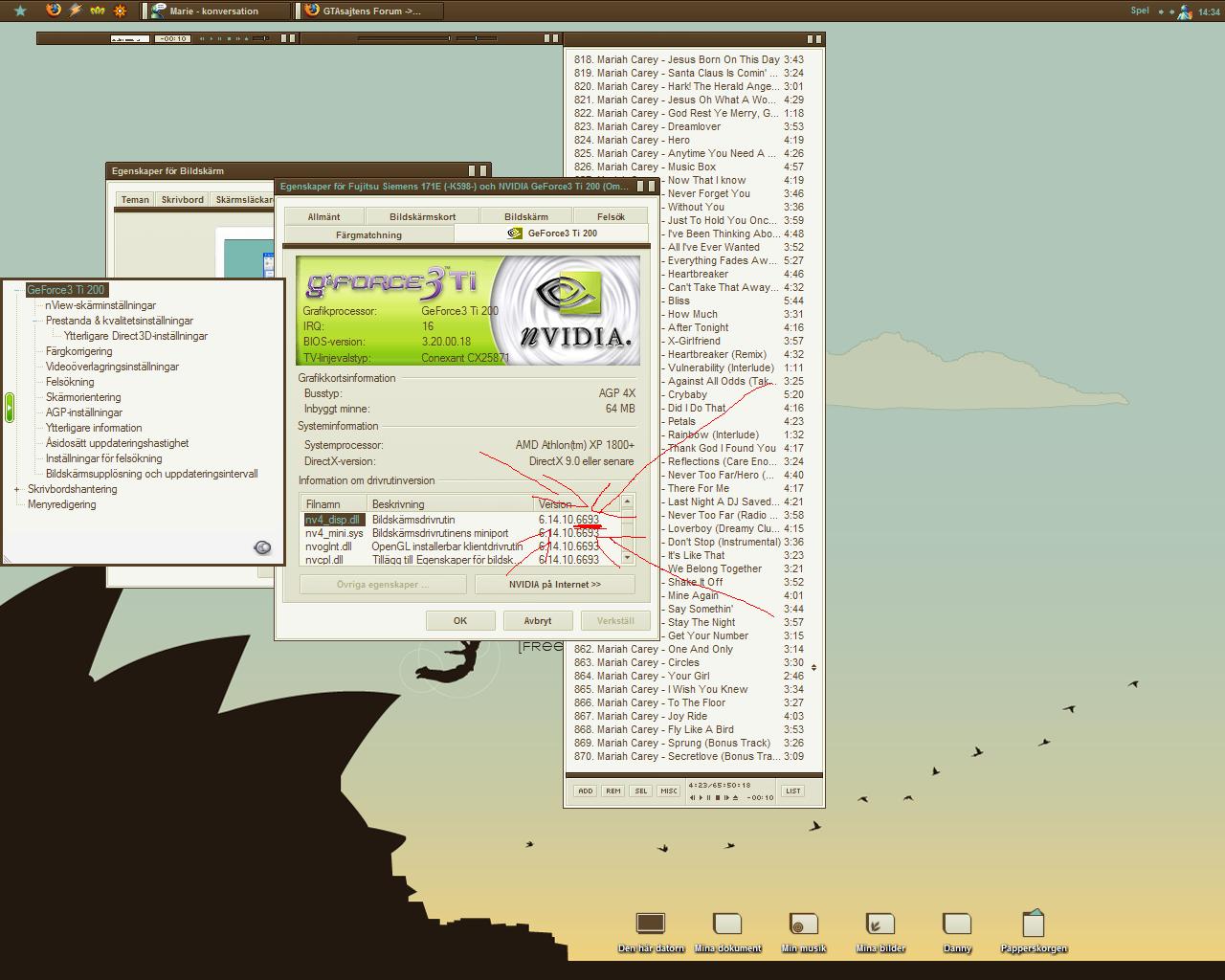Open the MSN Messenger tray icon

1185,11
